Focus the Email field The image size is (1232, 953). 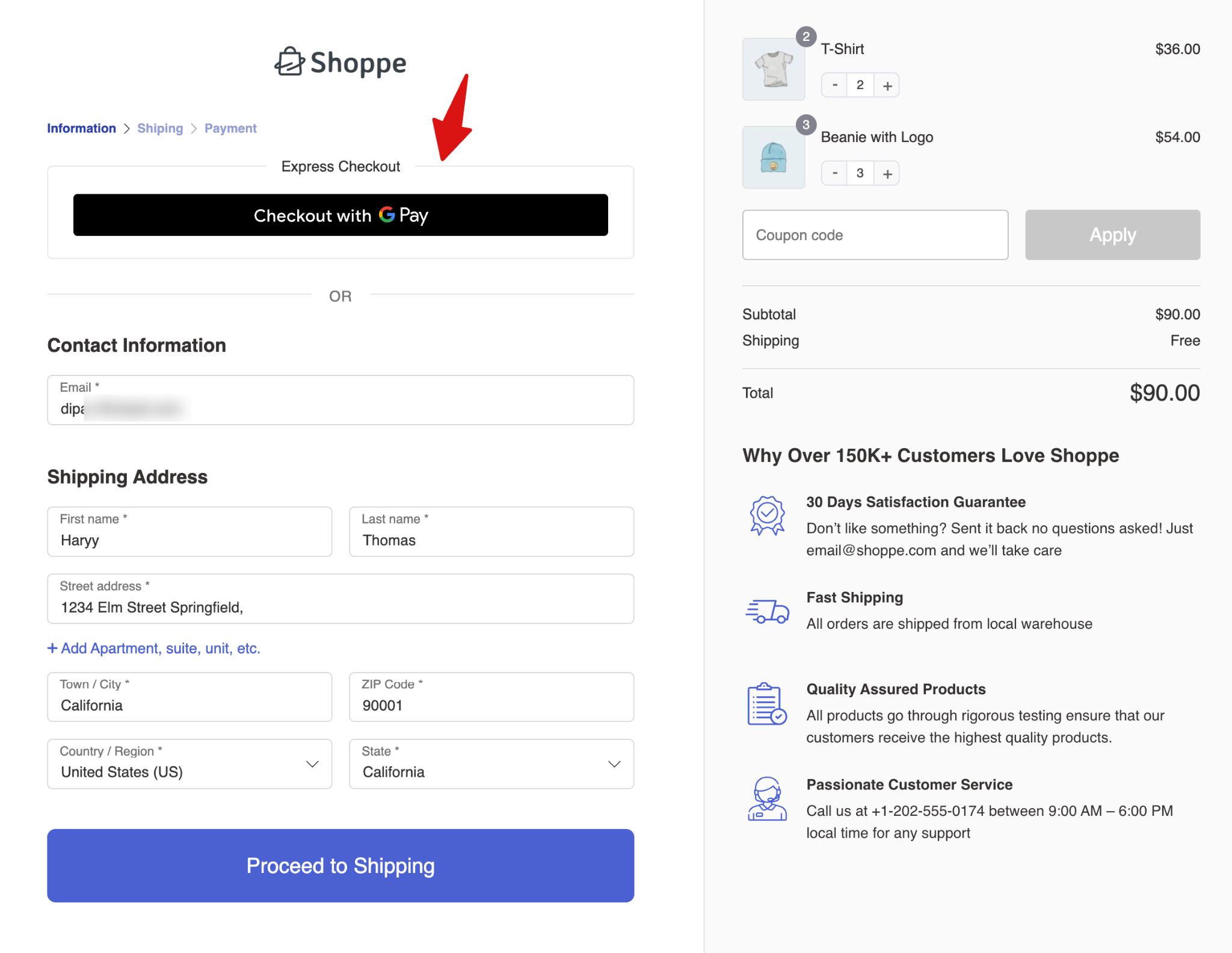click(x=340, y=400)
